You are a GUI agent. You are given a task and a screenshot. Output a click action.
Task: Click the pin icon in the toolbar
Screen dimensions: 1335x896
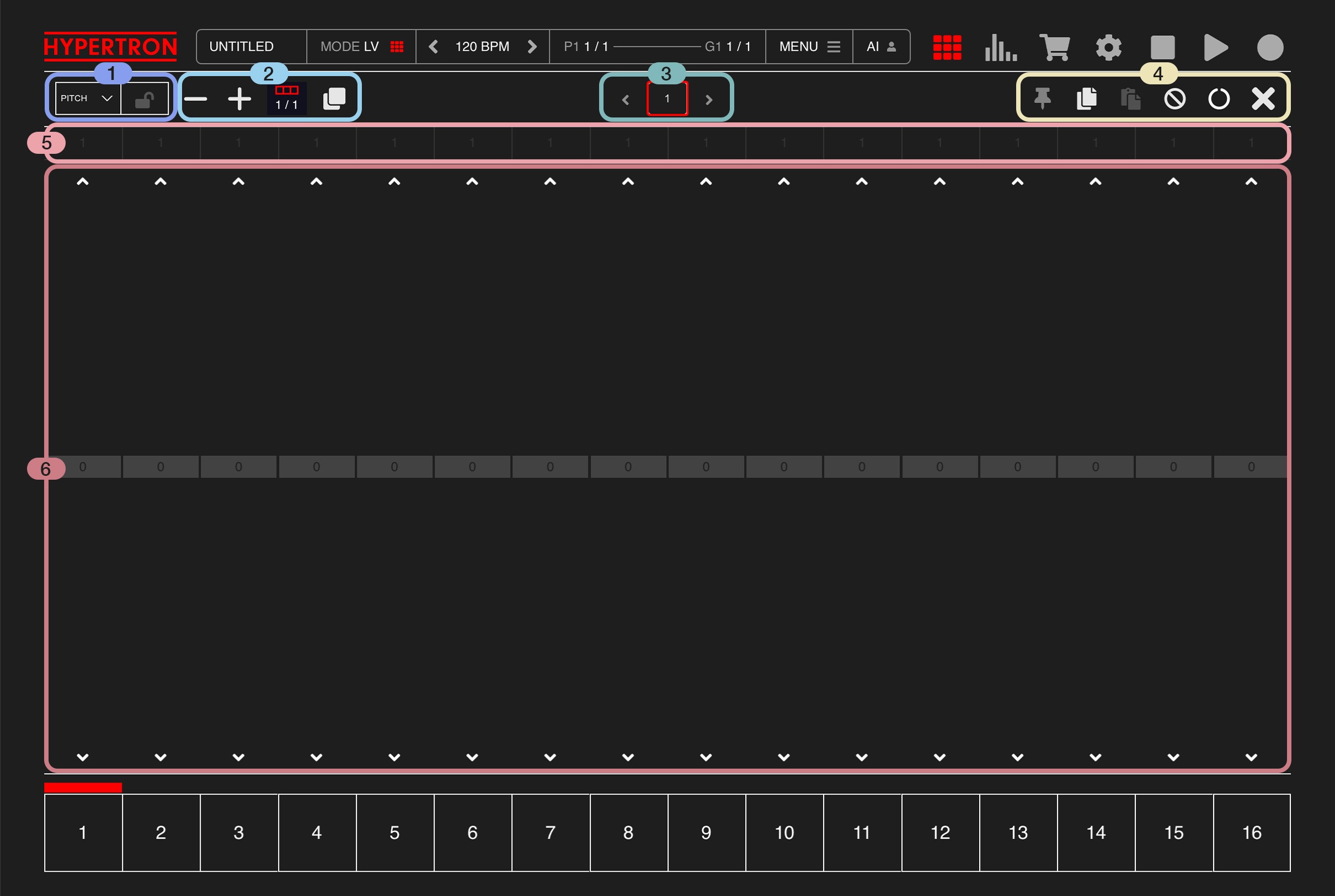(x=1042, y=98)
